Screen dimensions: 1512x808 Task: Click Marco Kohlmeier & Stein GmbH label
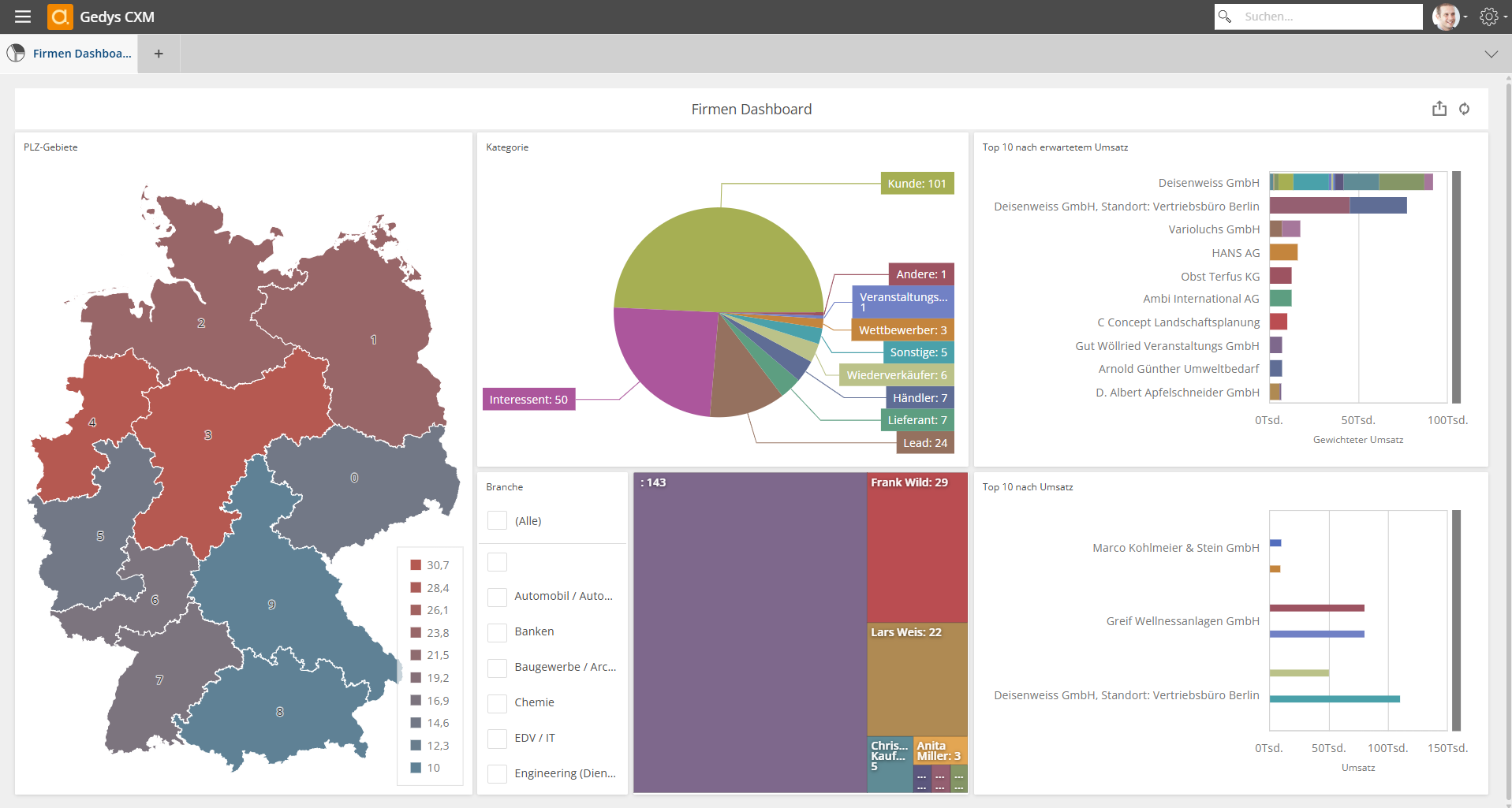(1175, 547)
